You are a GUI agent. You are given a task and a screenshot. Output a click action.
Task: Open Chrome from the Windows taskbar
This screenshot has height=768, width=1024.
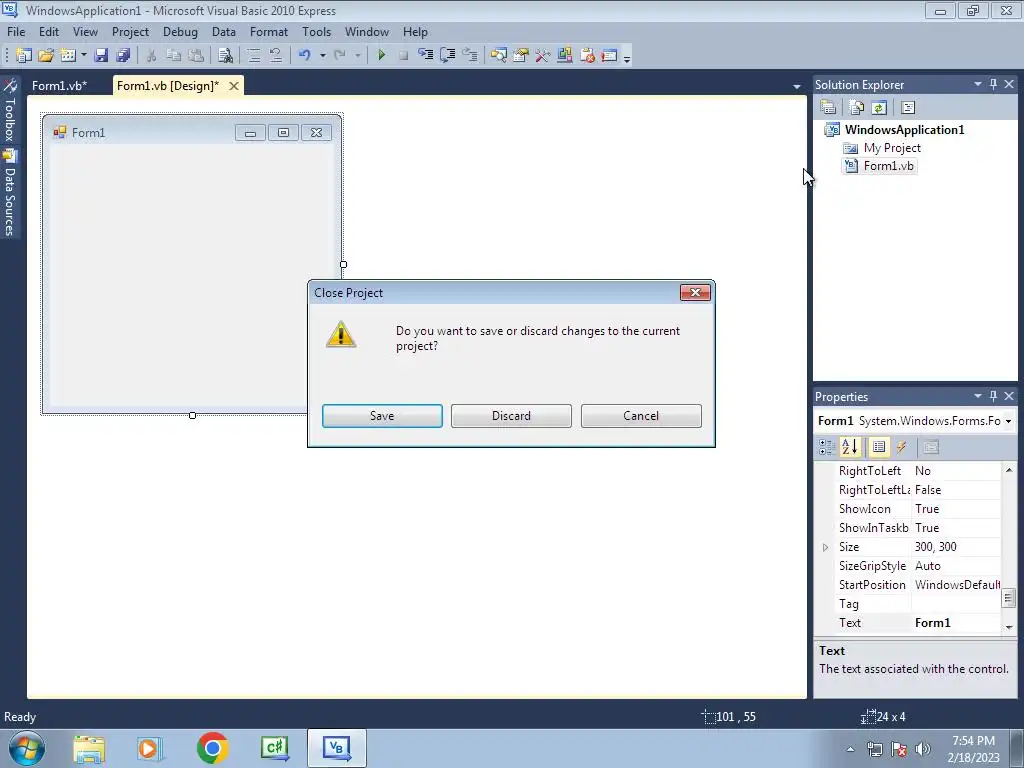click(212, 748)
